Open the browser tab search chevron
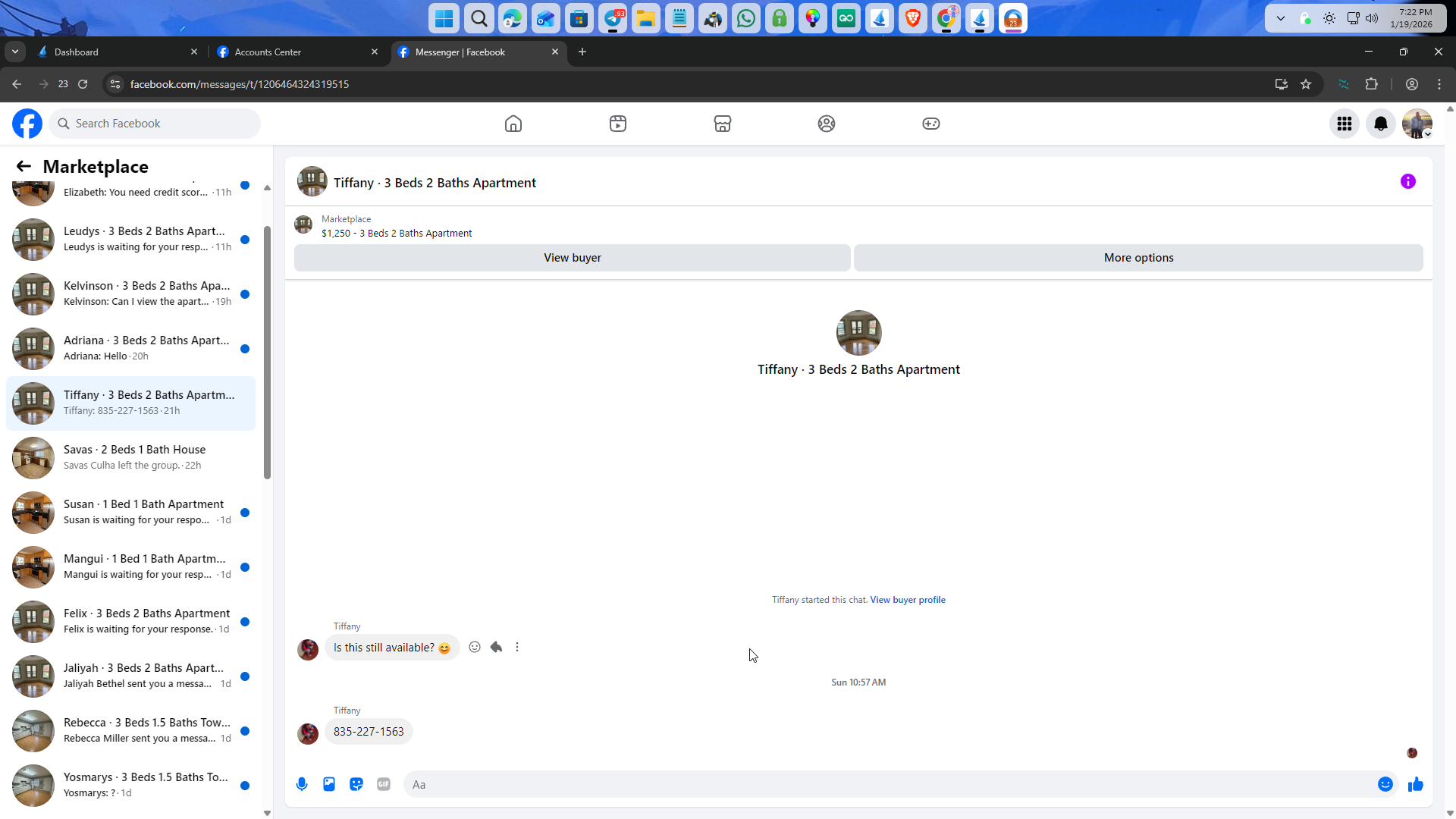This screenshot has height=819, width=1456. point(15,52)
